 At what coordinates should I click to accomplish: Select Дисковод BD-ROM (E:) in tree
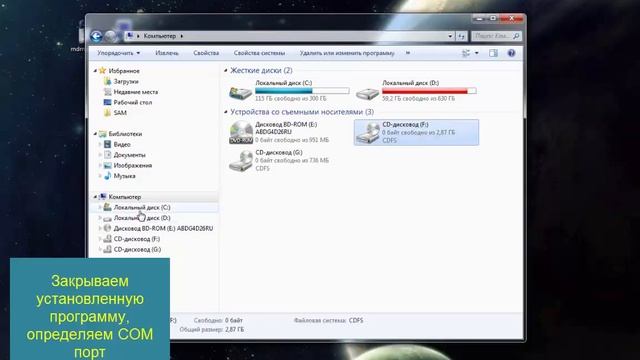(x=163, y=229)
